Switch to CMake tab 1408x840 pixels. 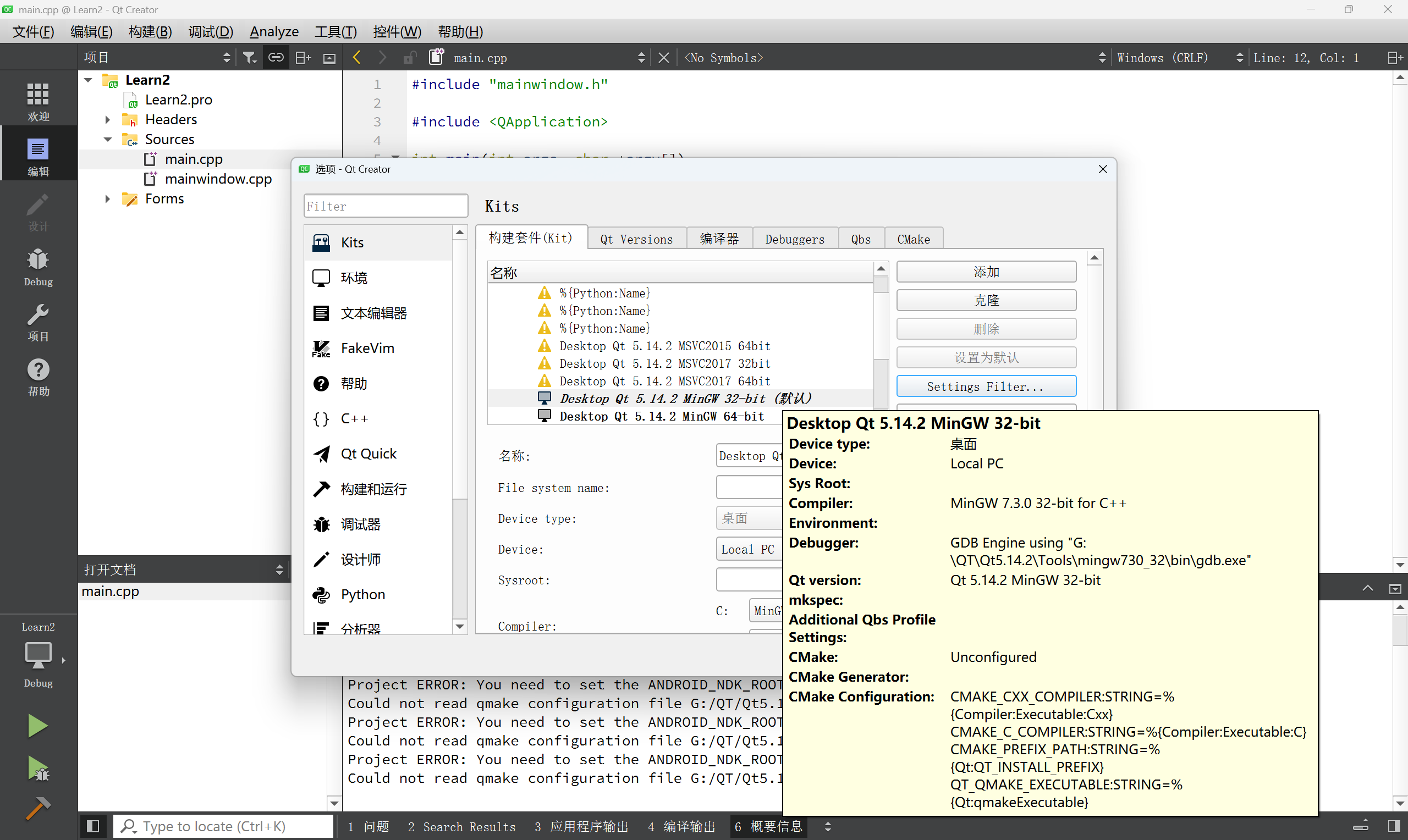click(913, 239)
